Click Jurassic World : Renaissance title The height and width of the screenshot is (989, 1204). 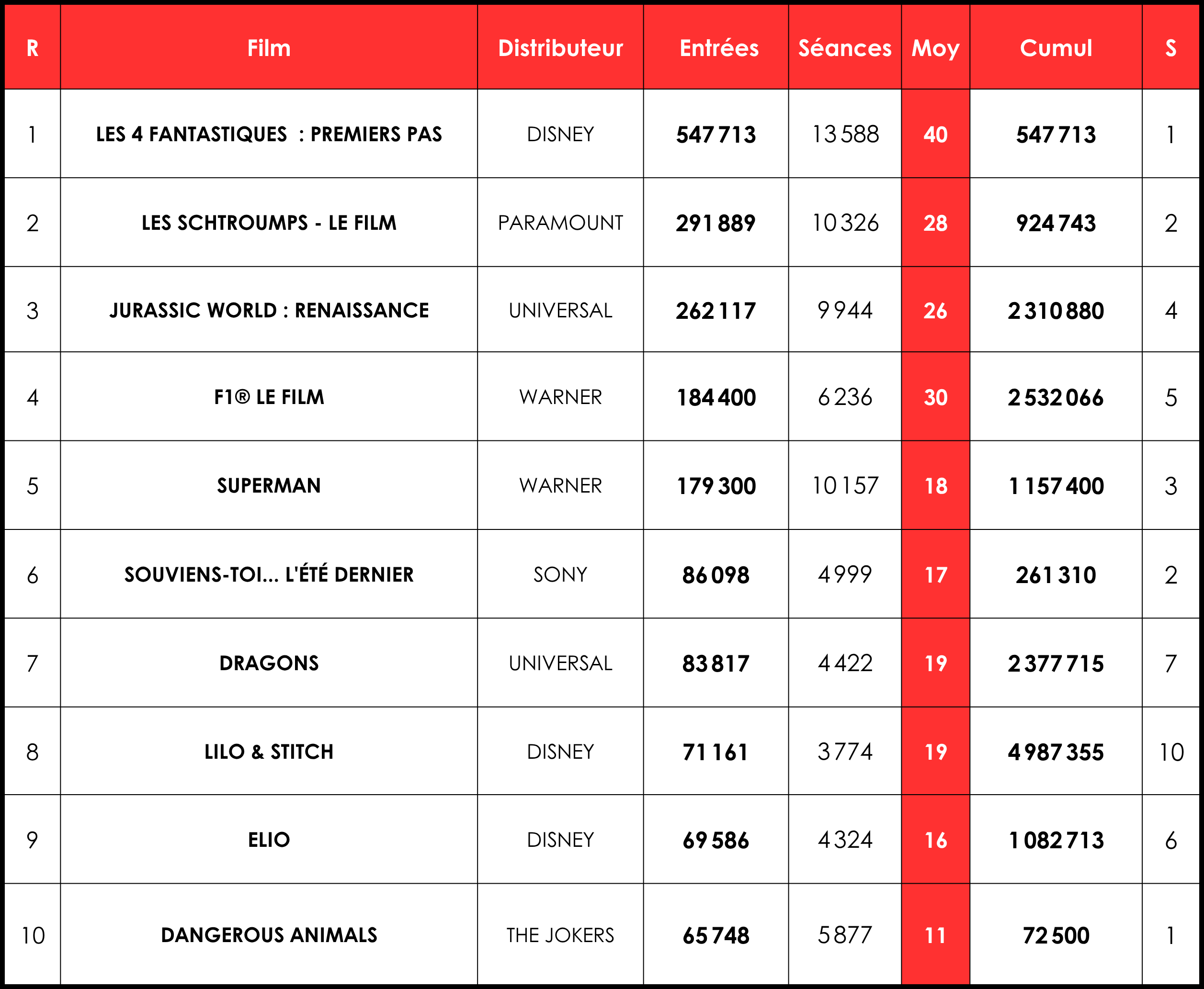268,311
